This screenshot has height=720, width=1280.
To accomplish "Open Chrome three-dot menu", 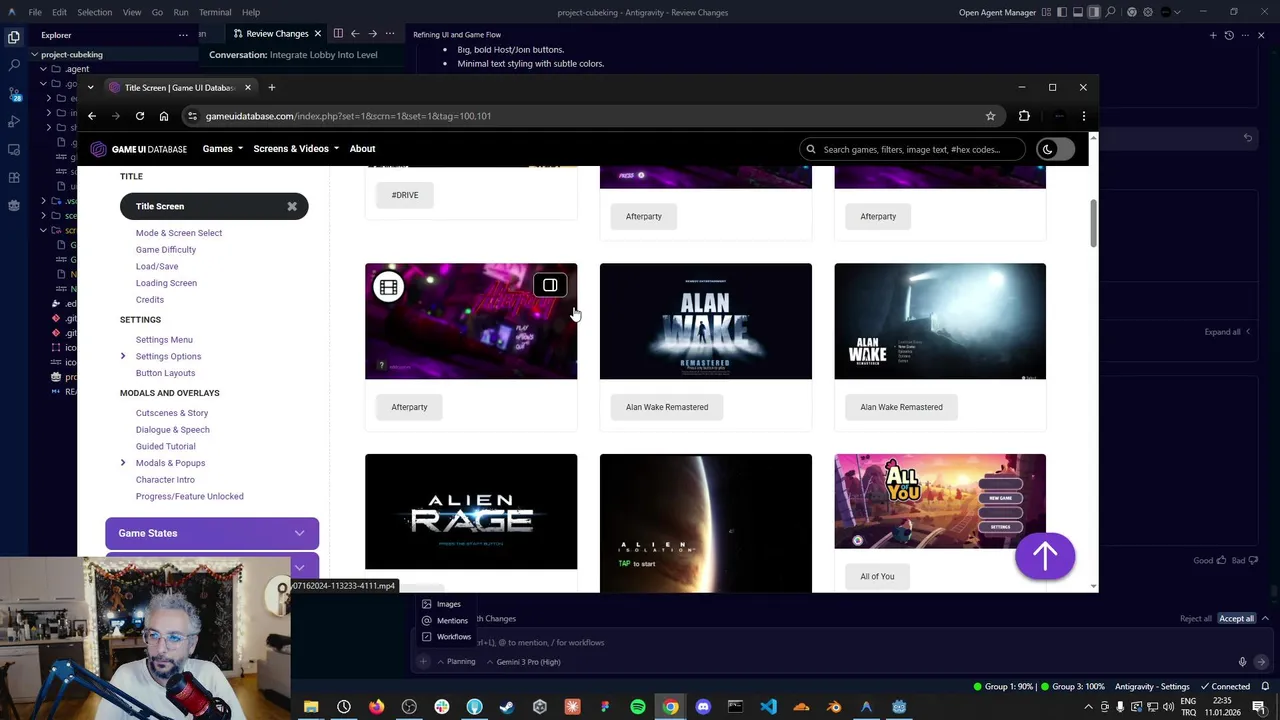I will [x=1083, y=116].
